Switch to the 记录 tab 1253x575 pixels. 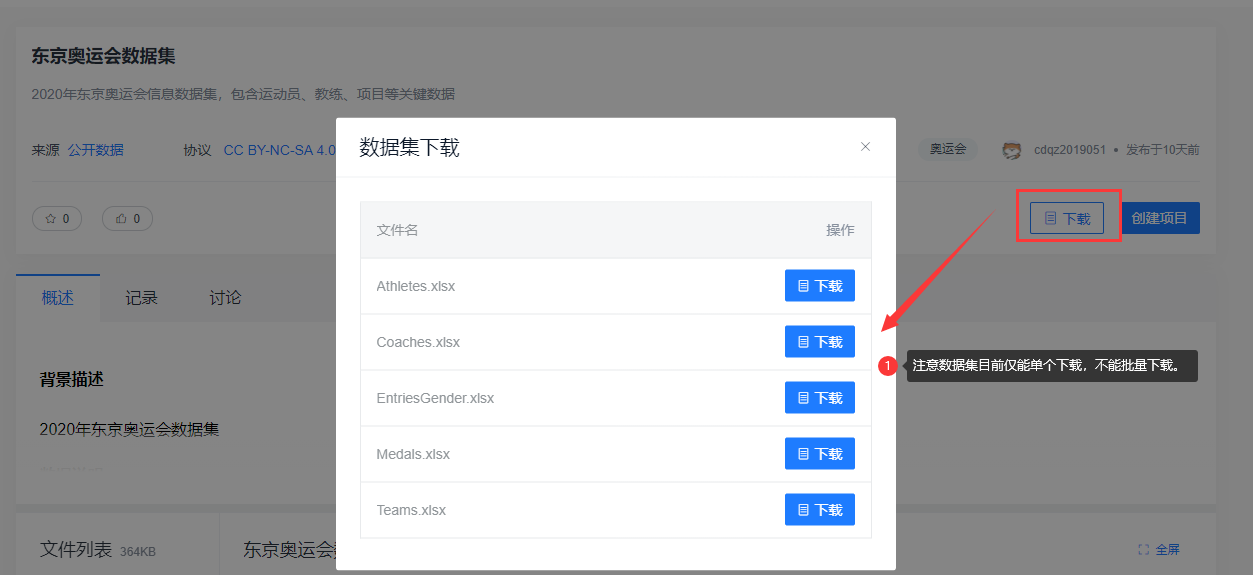click(141, 298)
